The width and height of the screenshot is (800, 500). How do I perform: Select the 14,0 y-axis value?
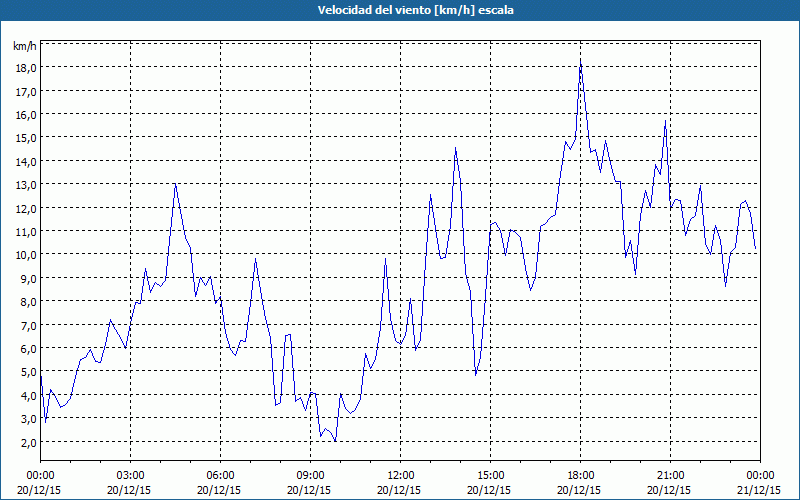[x=27, y=162]
